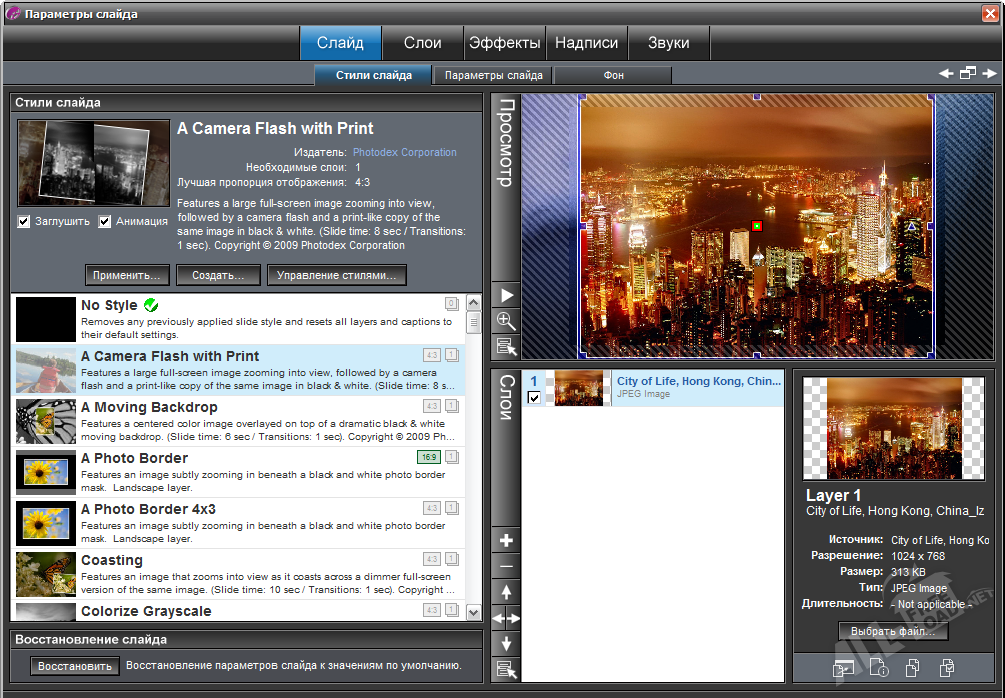Screen dimensions: 1005x698
Task: Switch to the Эффекты tab
Action: 505,43
